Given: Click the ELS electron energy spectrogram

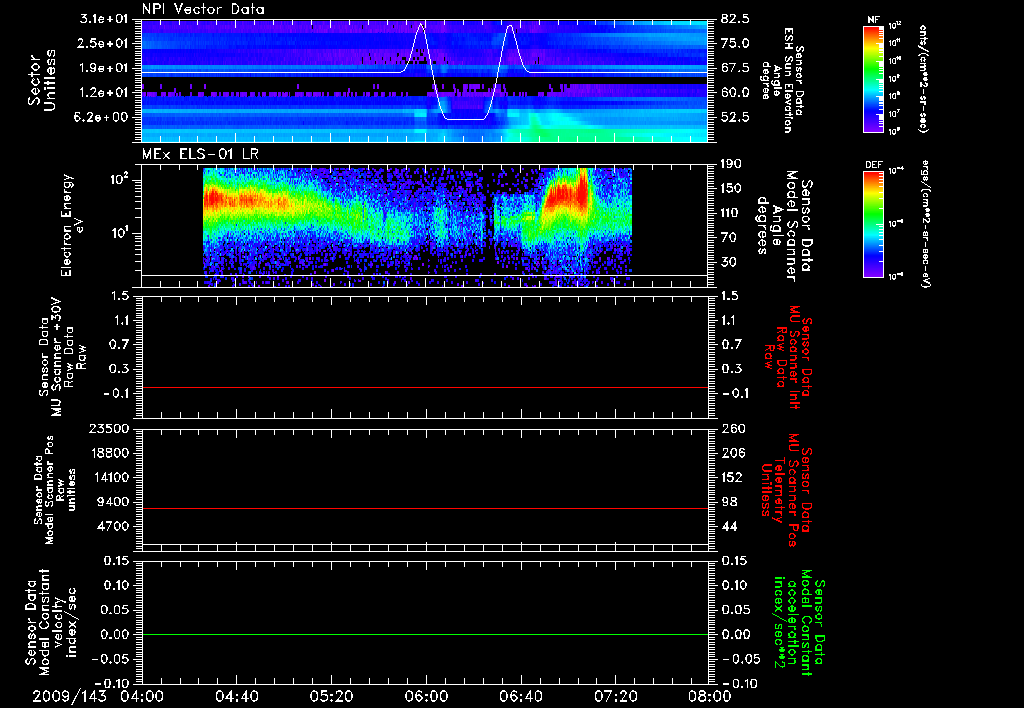Looking at the screenshot, I should (x=417, y=226).
